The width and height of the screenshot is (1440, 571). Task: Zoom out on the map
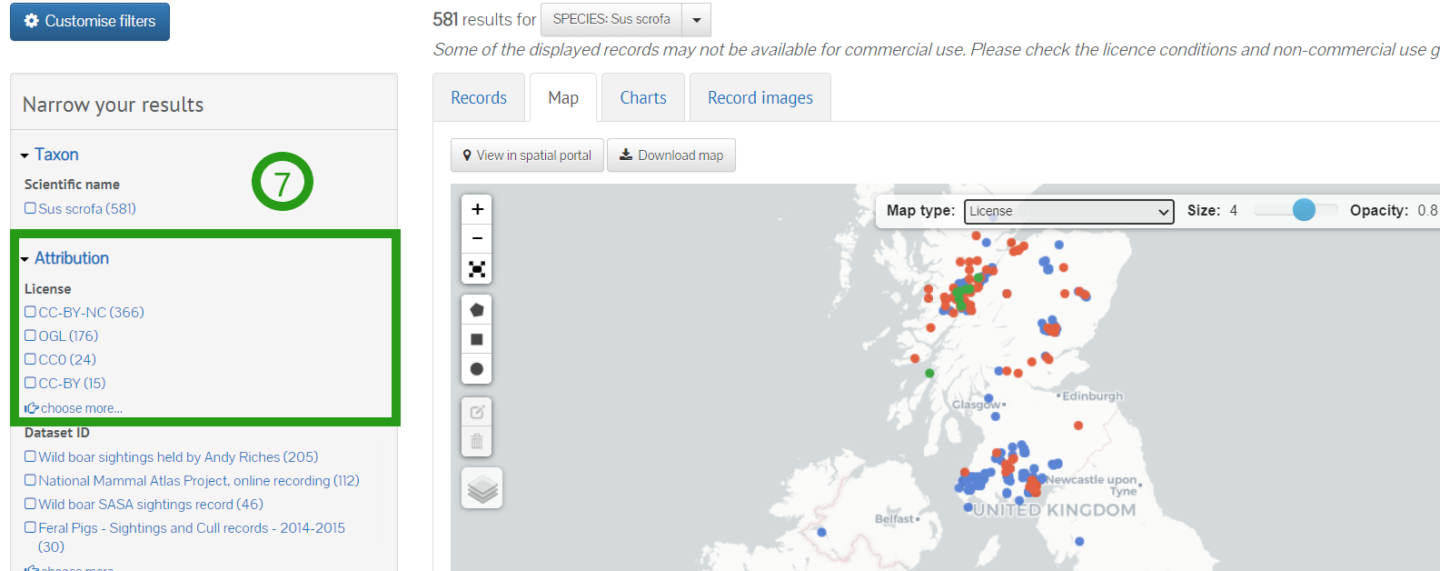(477, 239)
